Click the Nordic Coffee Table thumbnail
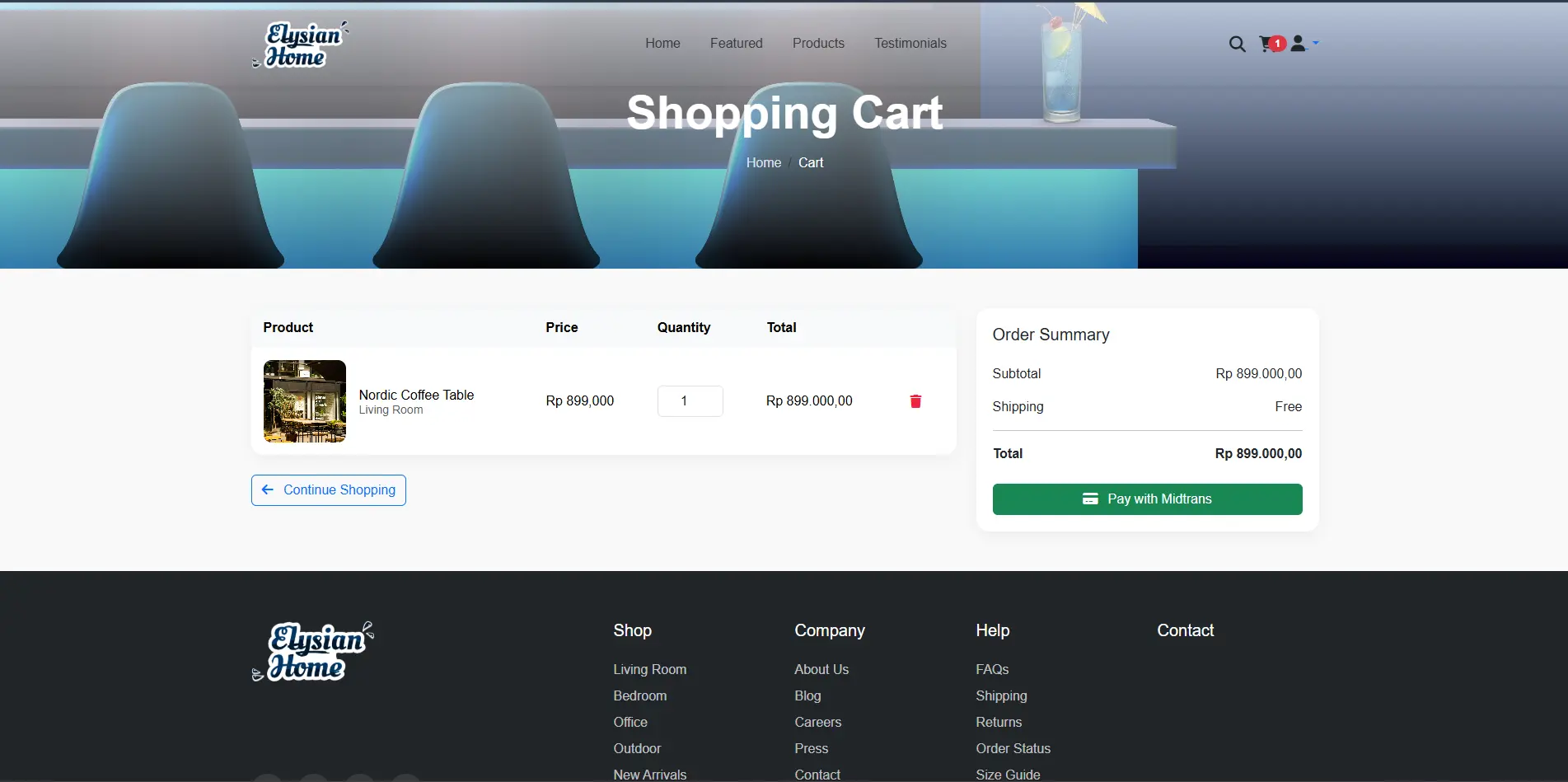This screenshot has width=1568, height=782. 305,401
